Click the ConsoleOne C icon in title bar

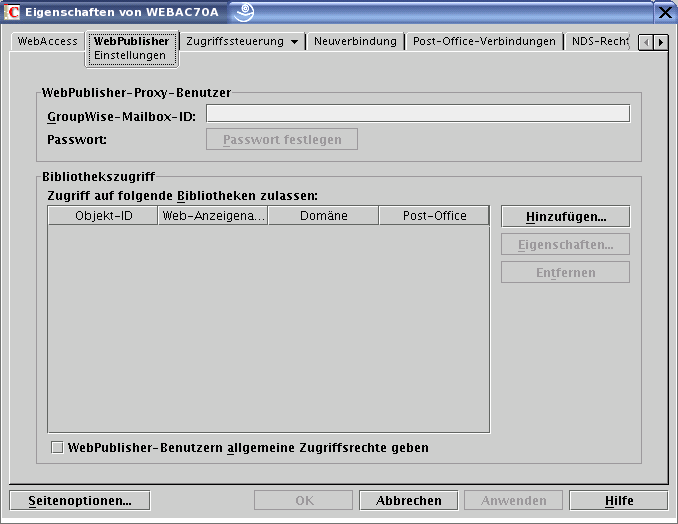click(12, 12)
